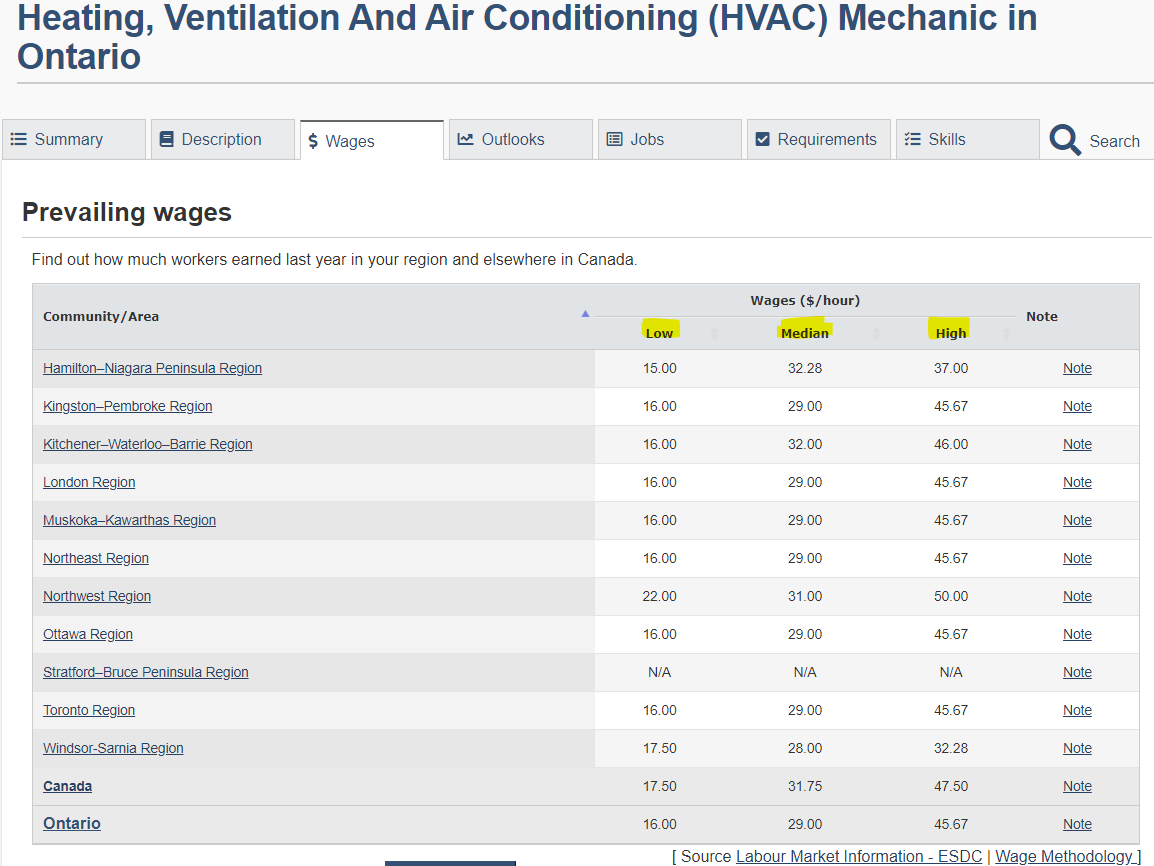Open the Ontario wages link
Viewport: 1154px width, 866px height.
coord(71,823)
